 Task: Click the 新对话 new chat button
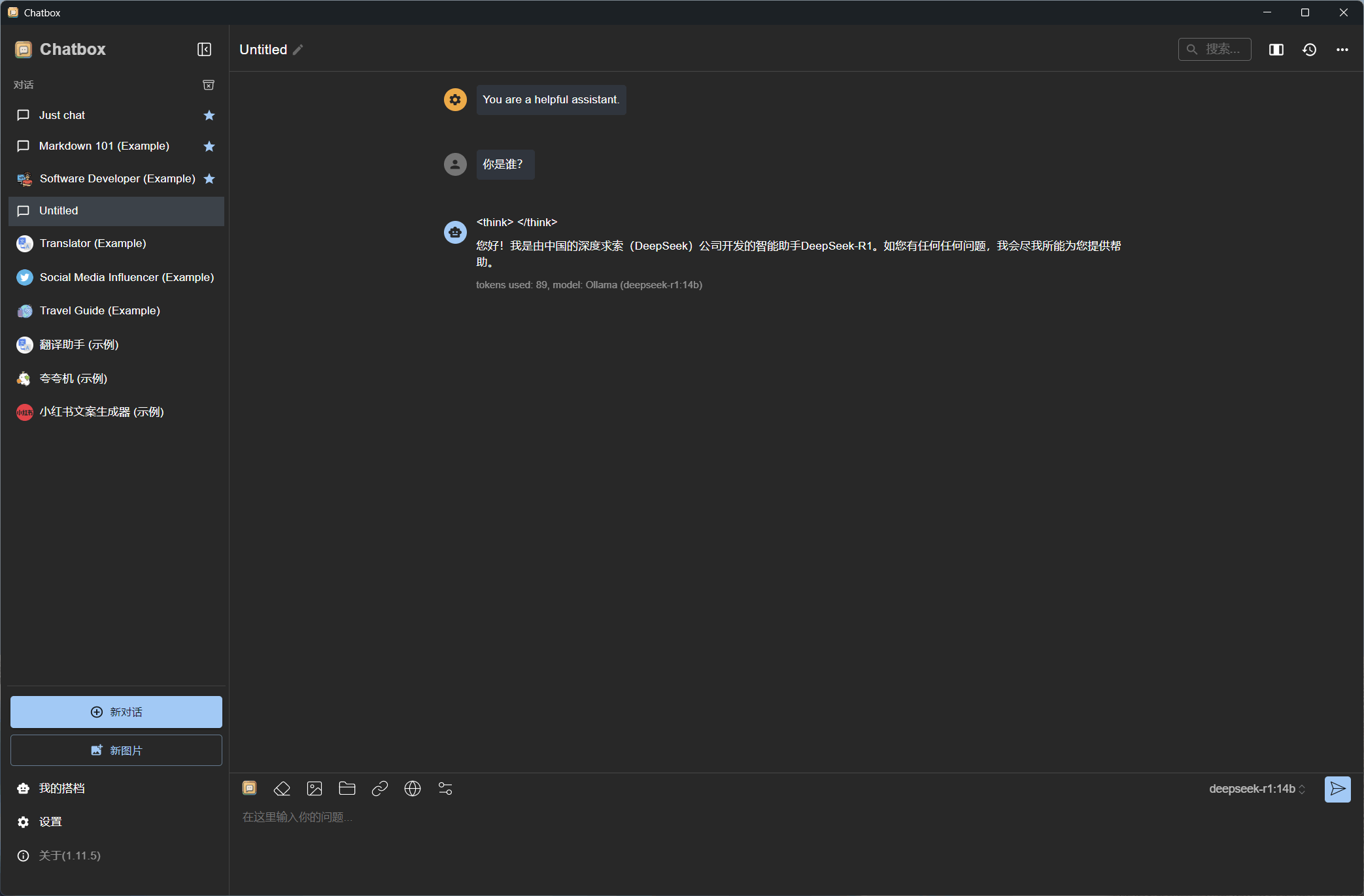coord(116,712)
